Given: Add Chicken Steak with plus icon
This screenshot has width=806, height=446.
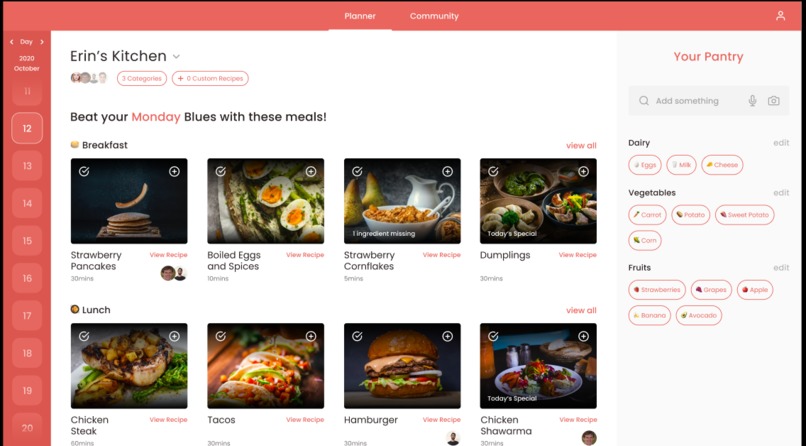Looking at the screenshot, I should [174, 336].
